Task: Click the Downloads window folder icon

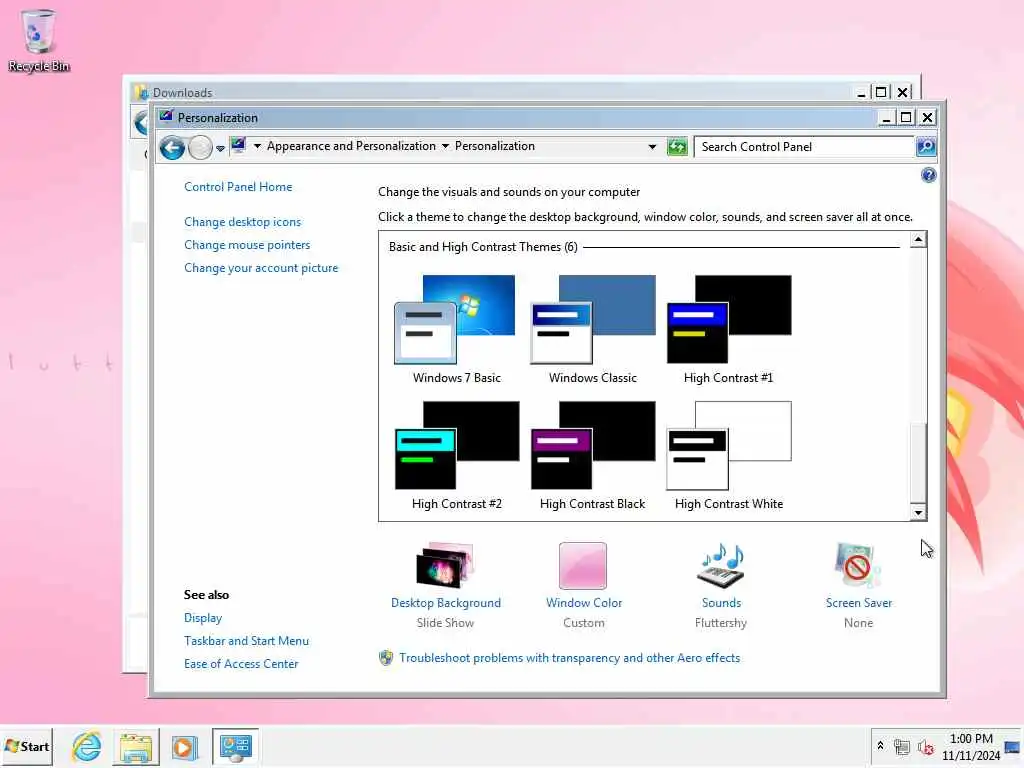Action: click(141, 92)
